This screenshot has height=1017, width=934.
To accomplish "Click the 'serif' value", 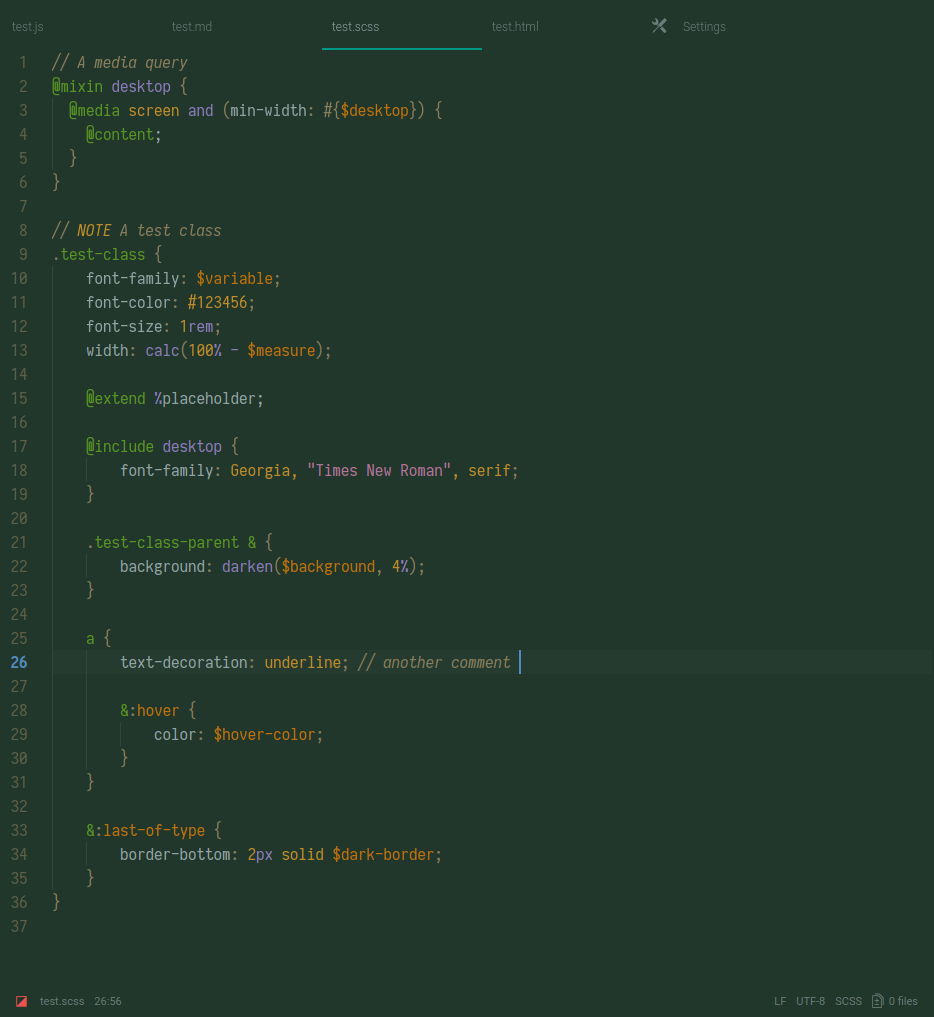I will coord(490,471).
